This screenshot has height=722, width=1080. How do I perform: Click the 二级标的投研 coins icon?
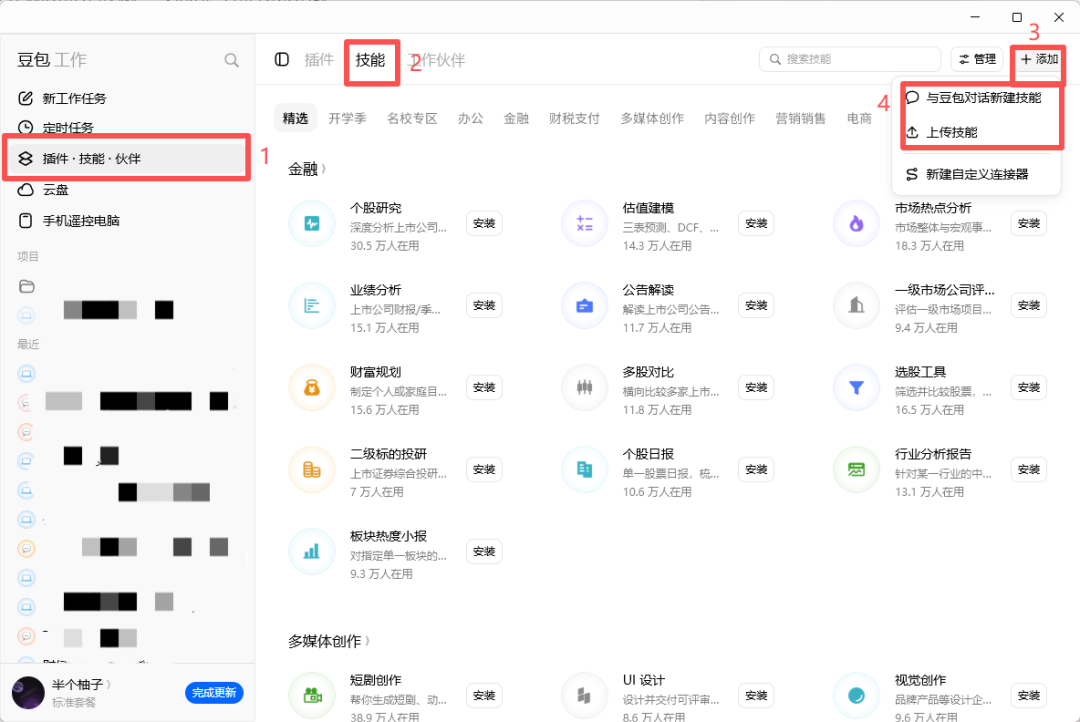pos(311,469)
